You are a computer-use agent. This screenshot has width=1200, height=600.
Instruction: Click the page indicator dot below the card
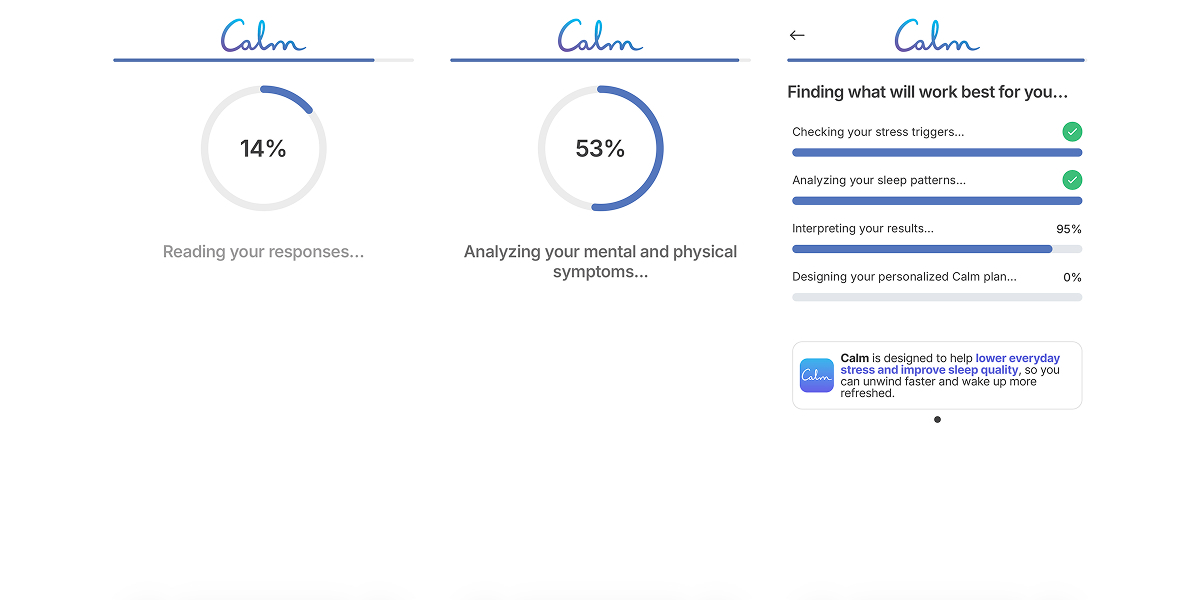click(x=937, y=420)
